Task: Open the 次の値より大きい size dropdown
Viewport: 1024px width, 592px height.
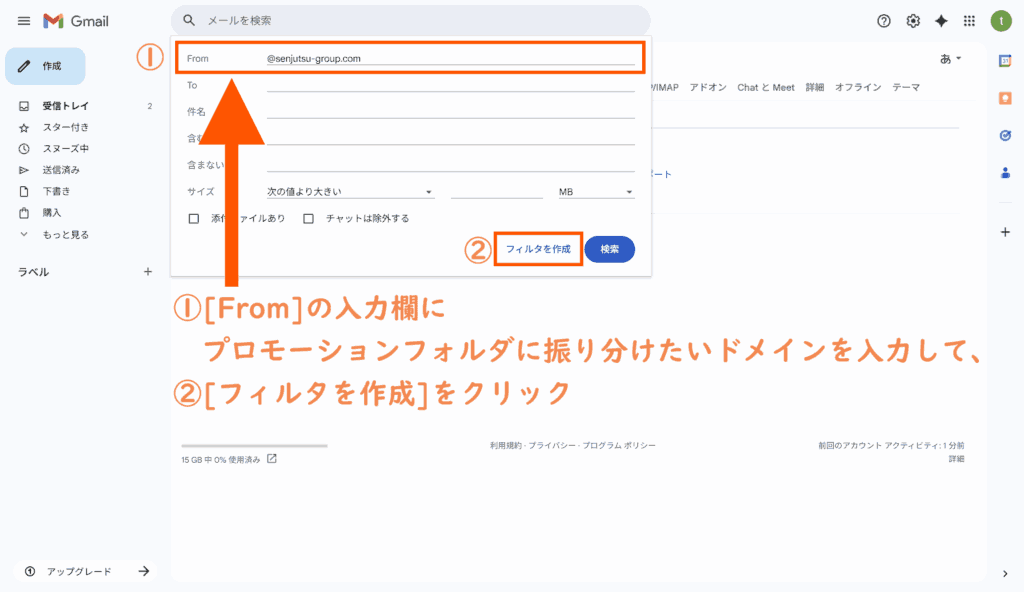Action: [350, 192]
